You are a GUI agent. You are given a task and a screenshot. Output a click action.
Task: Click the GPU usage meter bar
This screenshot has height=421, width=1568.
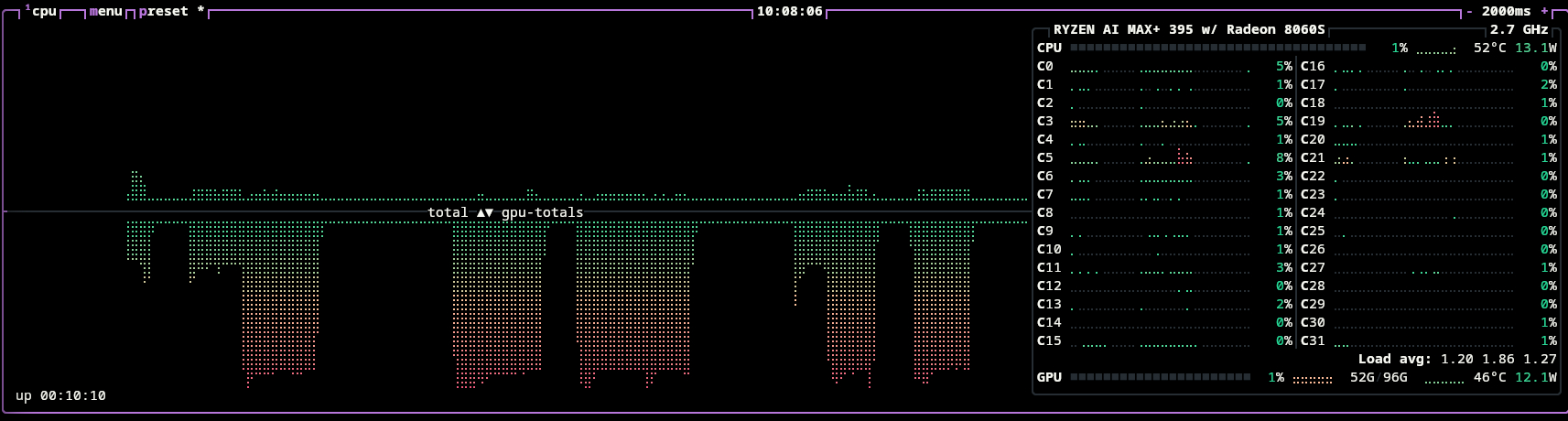click(1160, 377)
